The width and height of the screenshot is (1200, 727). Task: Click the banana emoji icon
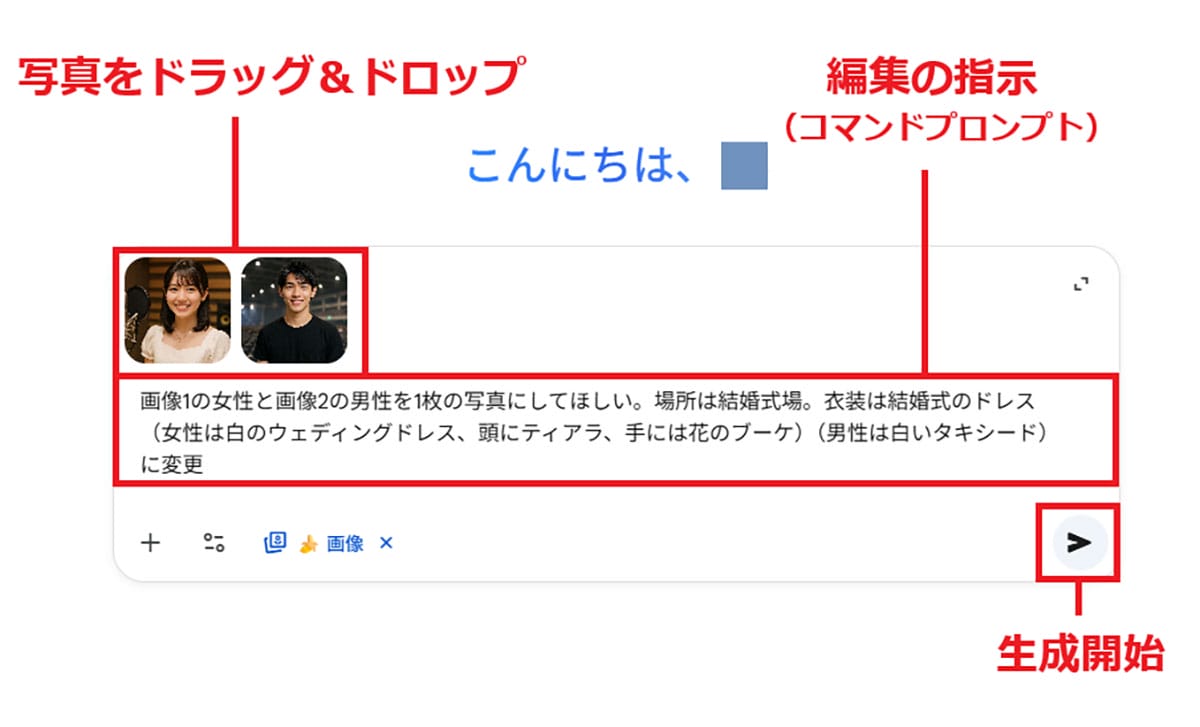point(308,544)
